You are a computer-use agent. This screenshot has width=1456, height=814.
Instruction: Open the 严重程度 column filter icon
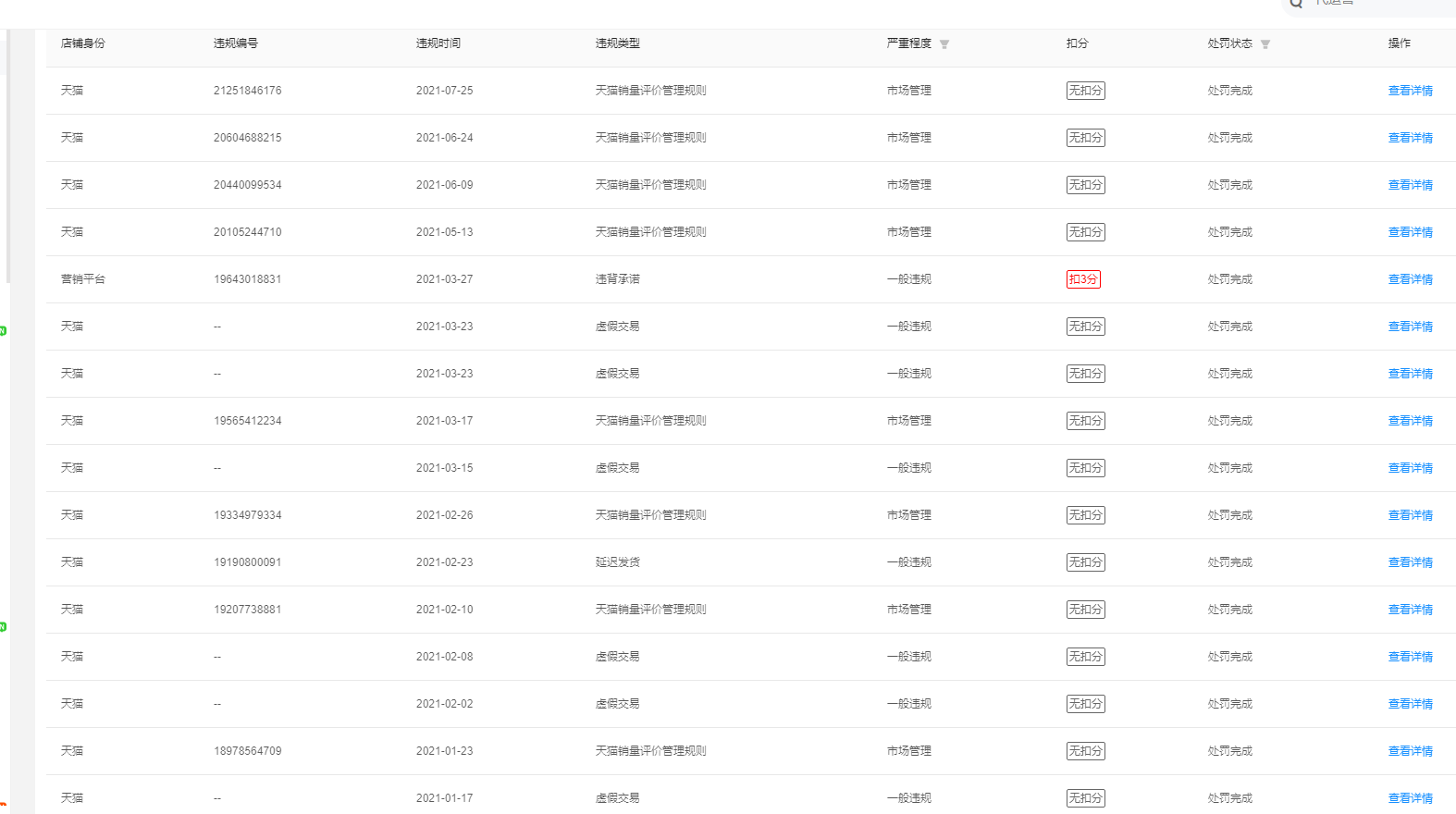click(944, 44)
